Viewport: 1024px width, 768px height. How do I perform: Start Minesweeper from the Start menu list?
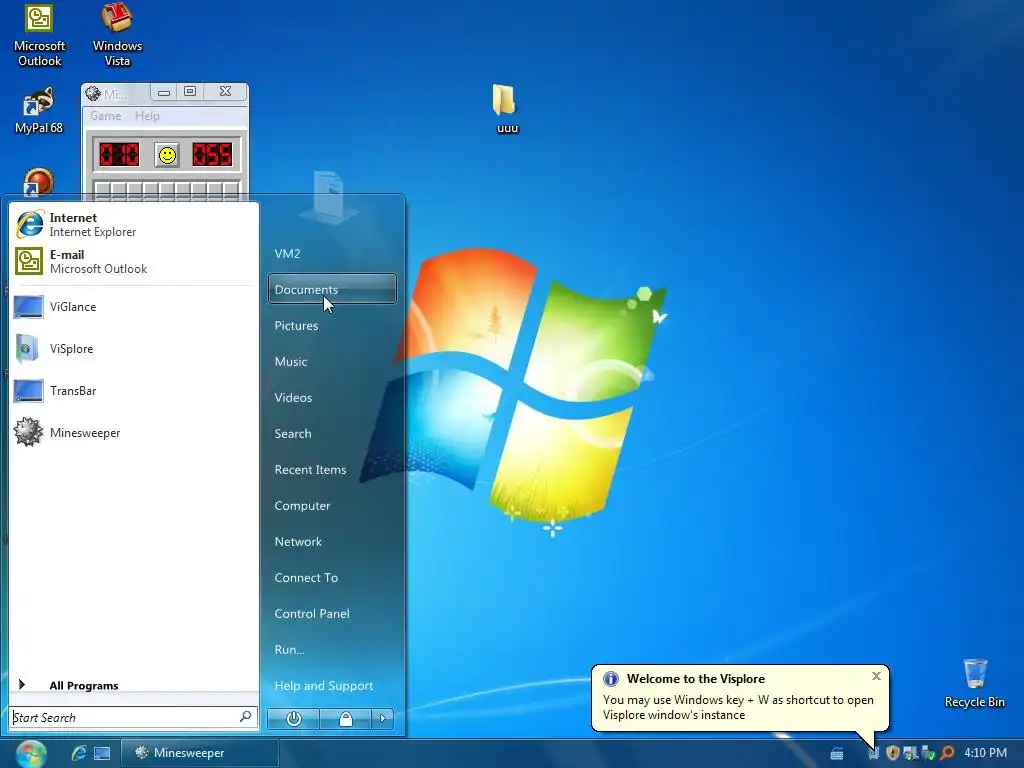134,432
